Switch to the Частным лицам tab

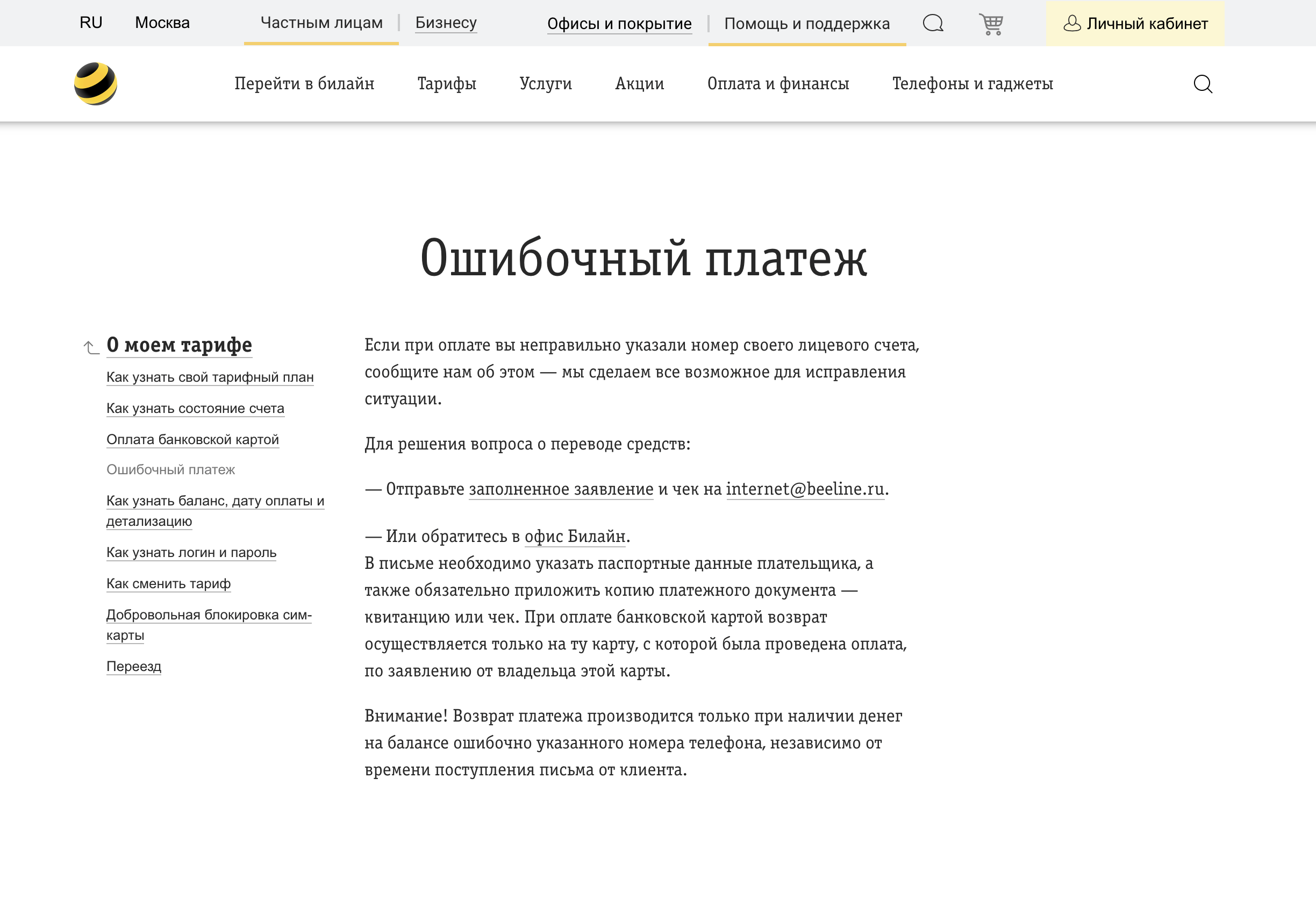[320, 23]
